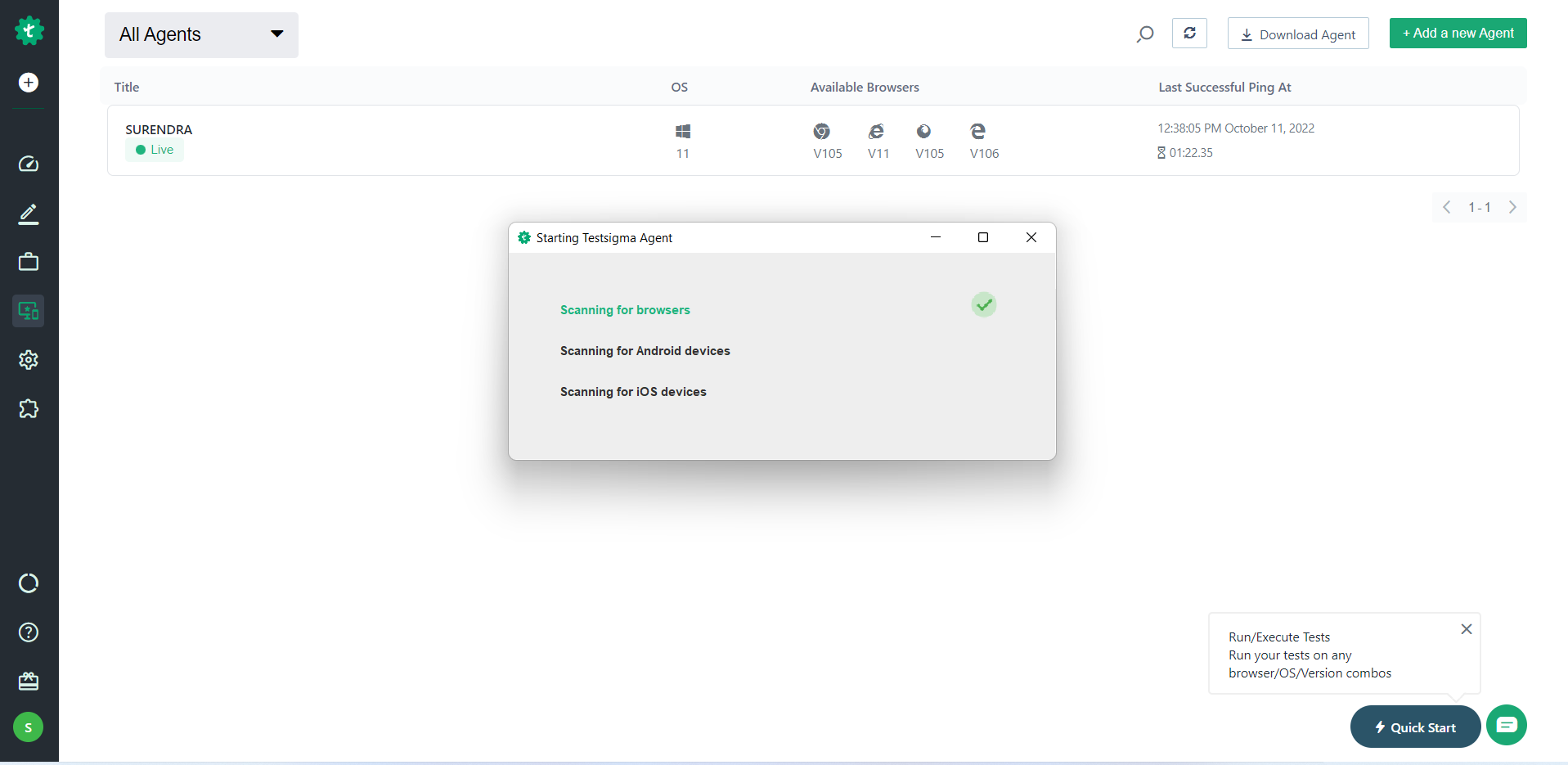This screenshot has height=765, width=1568.
Task: Maximize the Starting Testsigma Agent window
Action: (983, 237)
